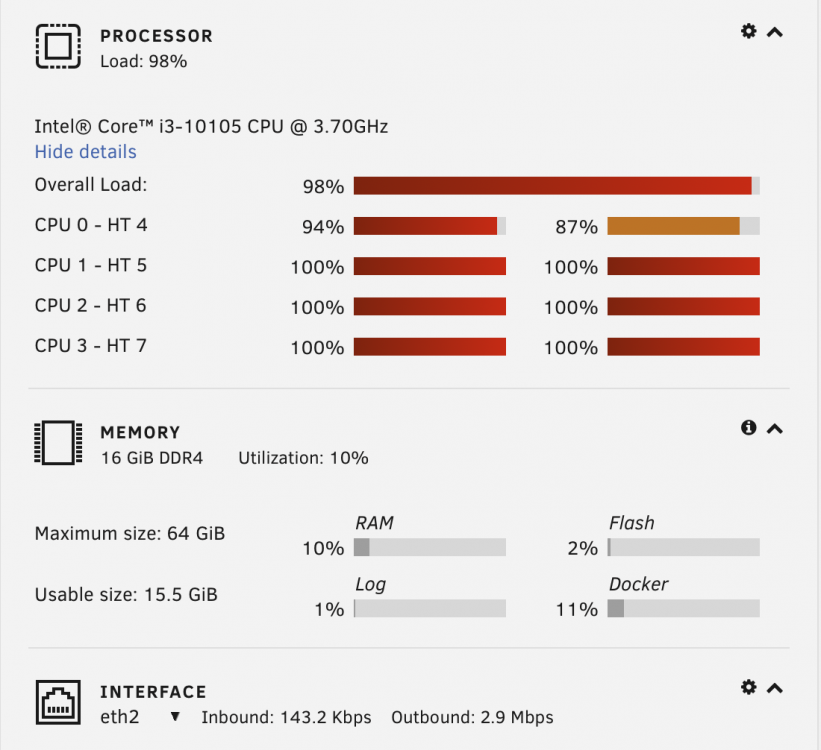
Task: Collapse the Processor section chevron
Action: (775, 32)
